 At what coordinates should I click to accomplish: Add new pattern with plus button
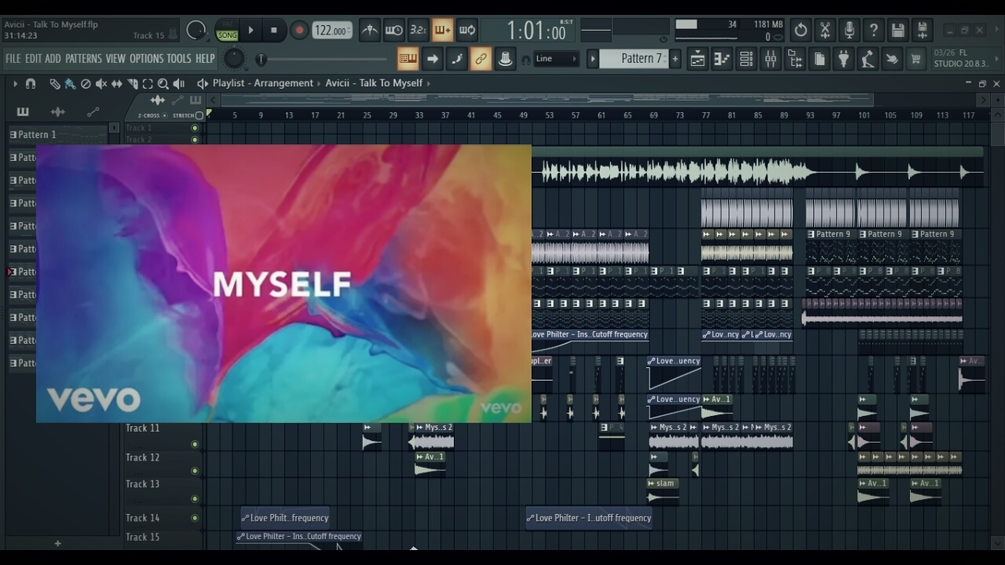pos(675,59)
